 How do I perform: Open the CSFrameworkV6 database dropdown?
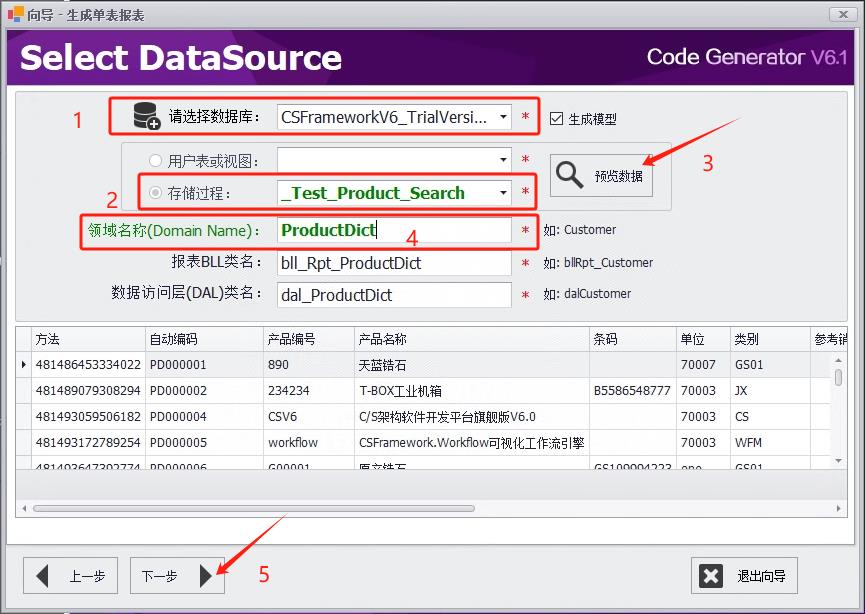[504, 115]
